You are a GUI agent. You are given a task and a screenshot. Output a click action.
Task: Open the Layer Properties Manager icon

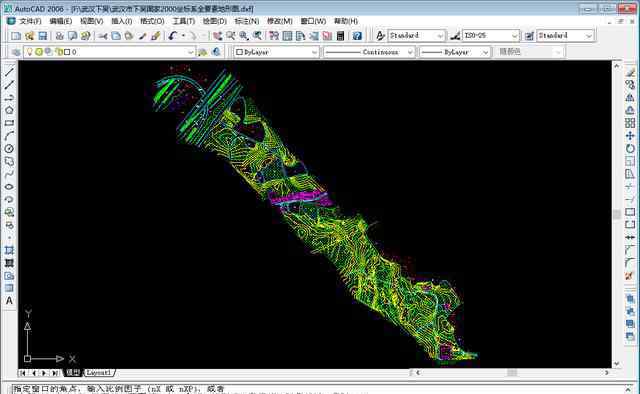point(16,52)
